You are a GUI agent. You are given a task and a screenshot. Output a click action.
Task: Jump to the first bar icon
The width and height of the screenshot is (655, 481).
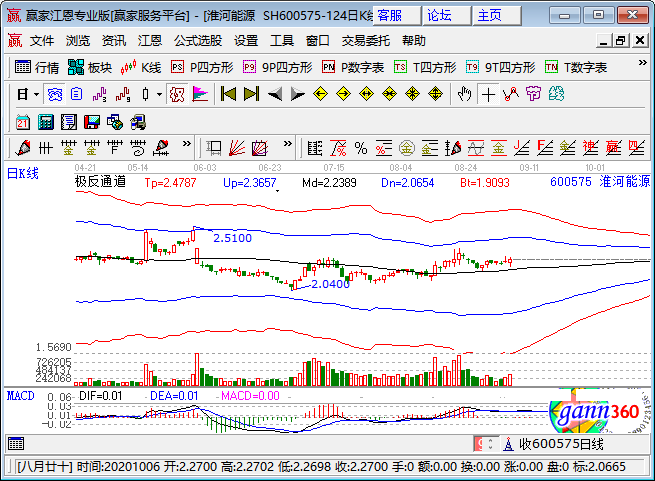point(228,94)
